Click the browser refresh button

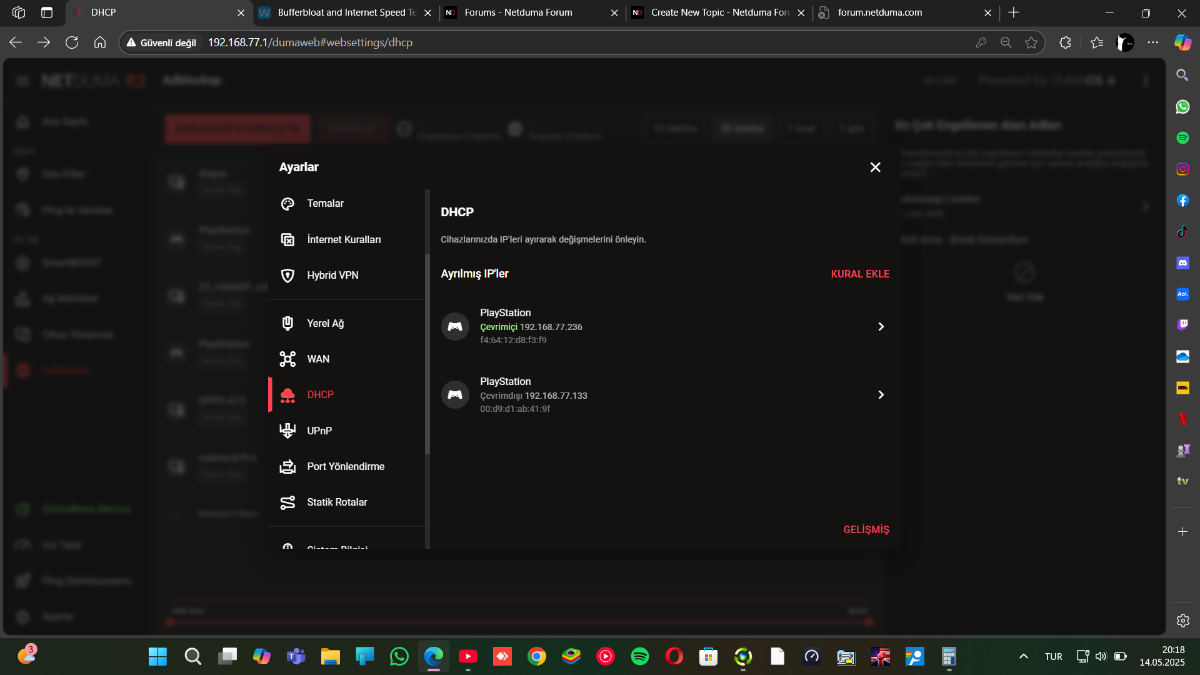[72, 43]
